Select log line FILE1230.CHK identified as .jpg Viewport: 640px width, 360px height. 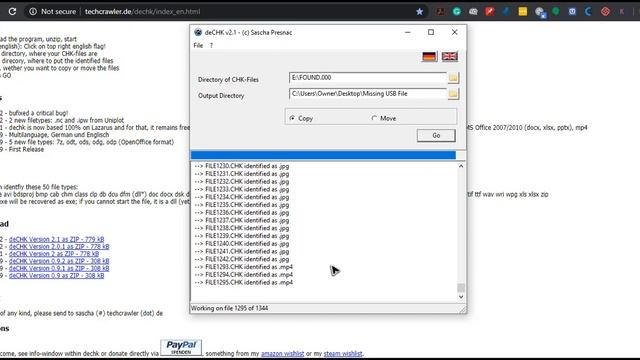[242, 166]
